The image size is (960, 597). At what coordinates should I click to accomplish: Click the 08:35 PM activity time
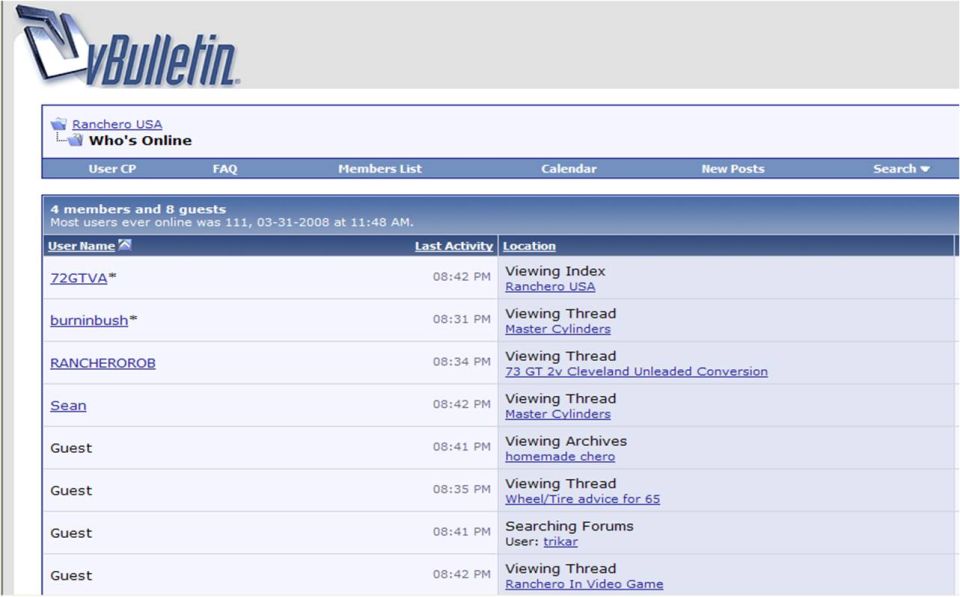462,489
